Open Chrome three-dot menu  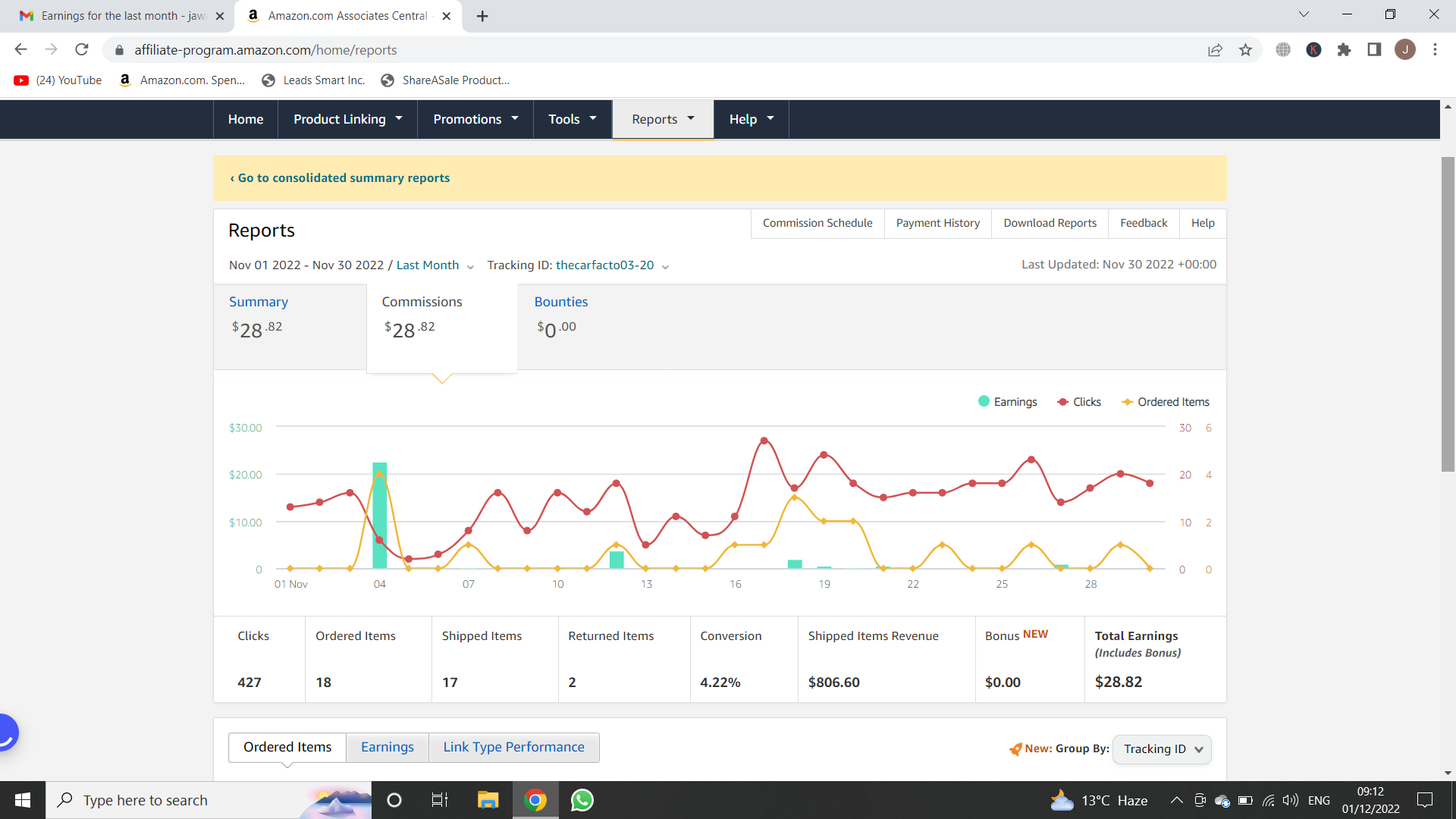pos(1435,50)
